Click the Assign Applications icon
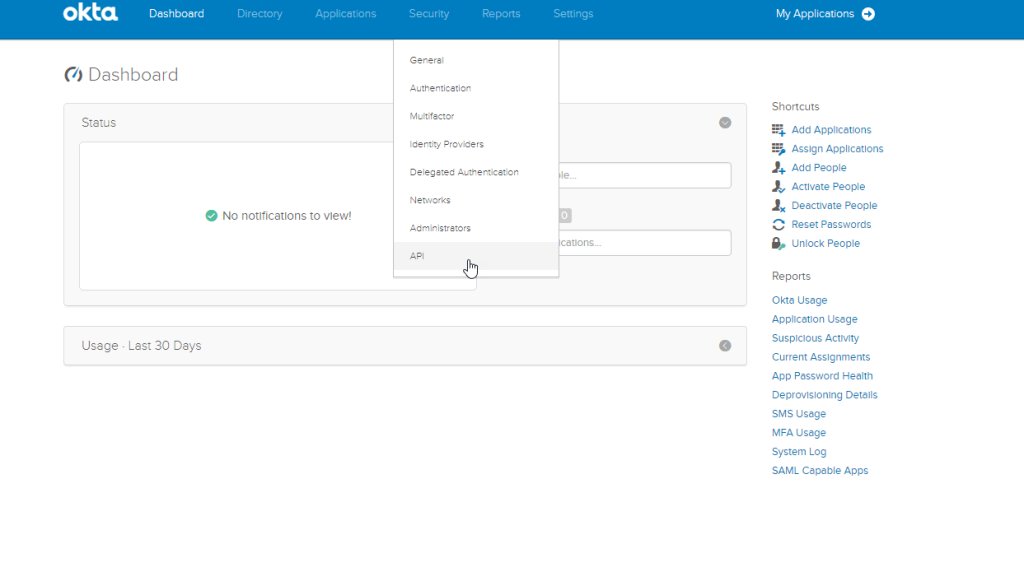The height and width of the screenshot is (572, 1024). [778, 149]
